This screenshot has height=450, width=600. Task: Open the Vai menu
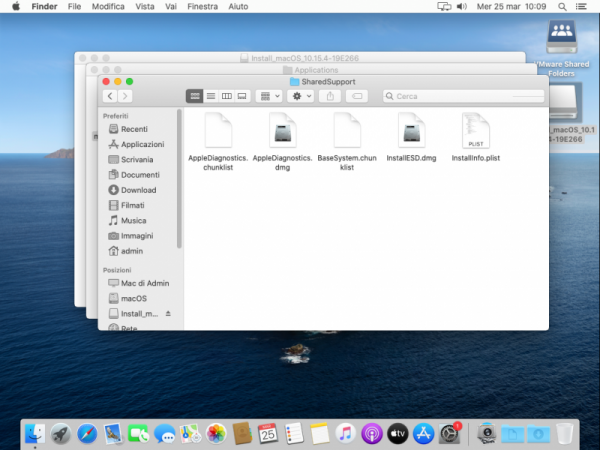pyautogui.click(x=171, y=7)
